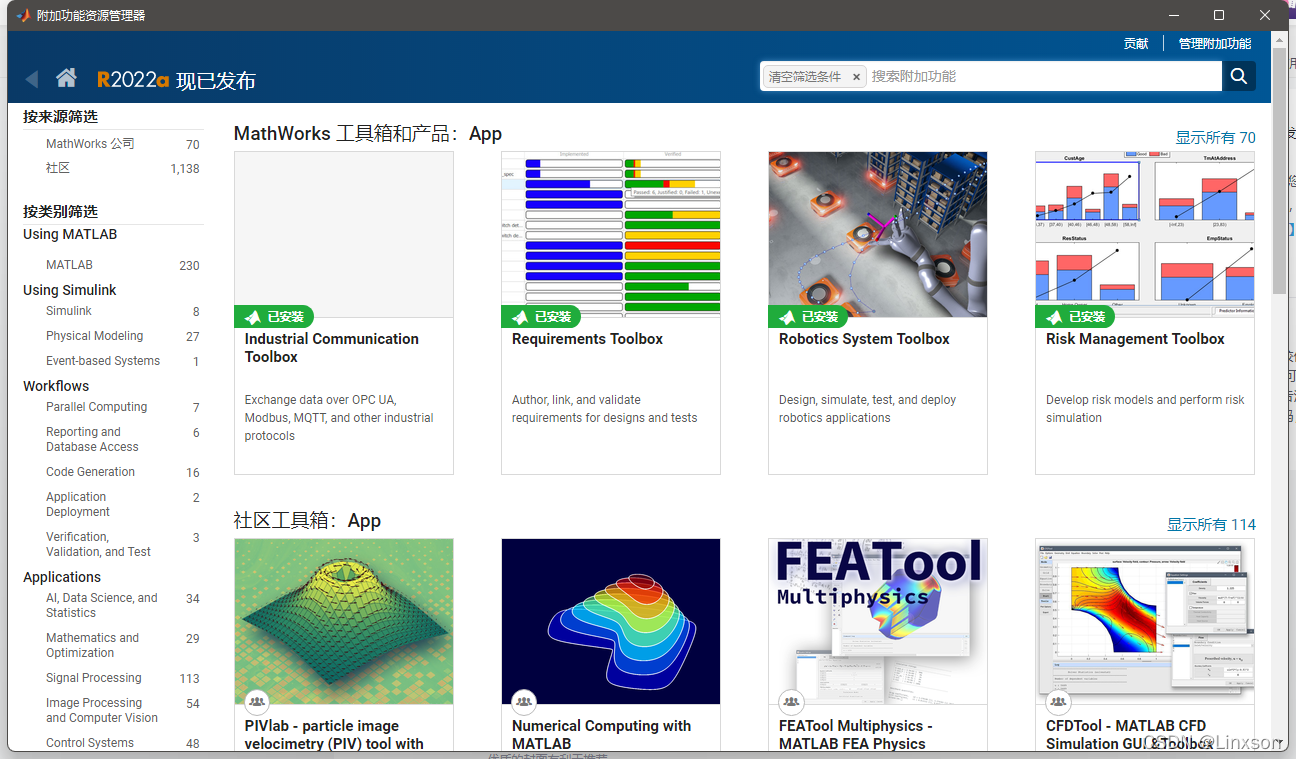Open the Risk Management Toolbox title
This screenshot has height=759, width=1296.
coord(1135,339)
